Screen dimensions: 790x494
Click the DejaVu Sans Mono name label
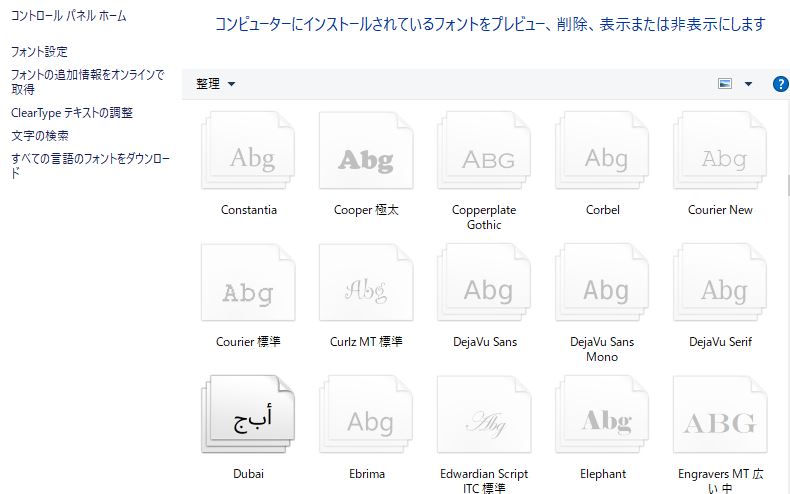click(x=602, y=349)
